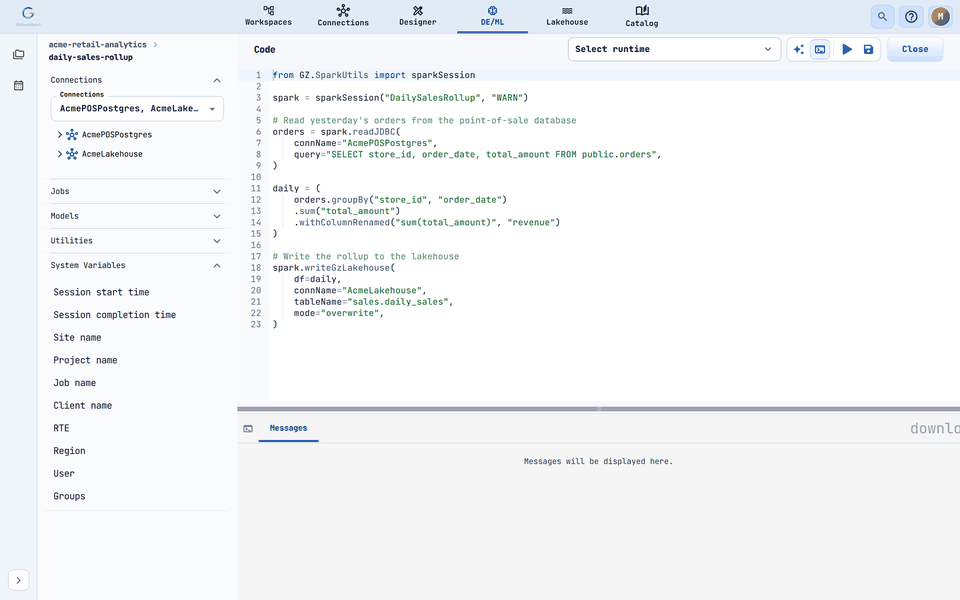
Task: Insert the RTE system variable
Action: (61, 428)
